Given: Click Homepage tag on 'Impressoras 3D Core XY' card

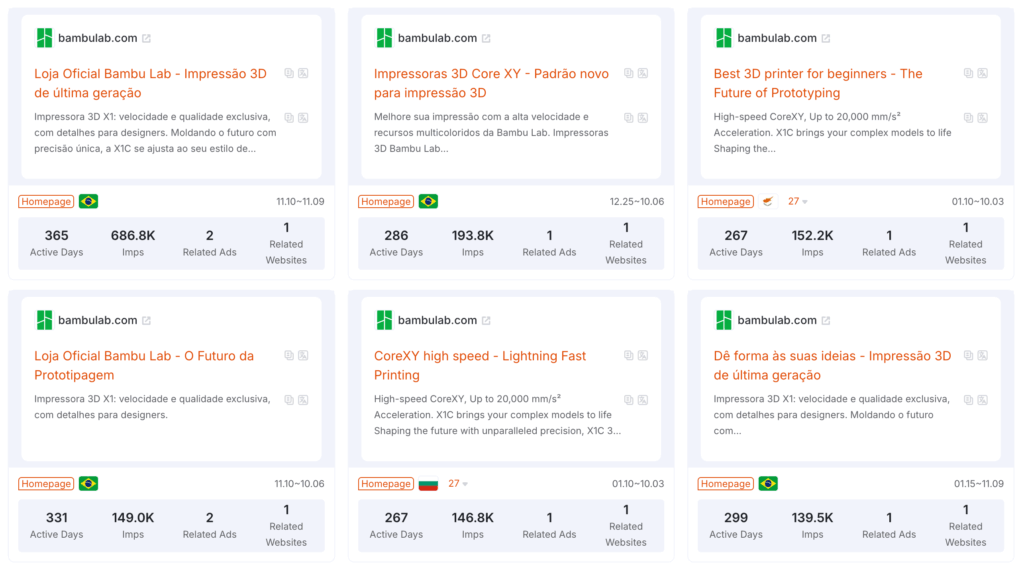Looking at the screenshot, I should pyautogui.click(x=386, y=201).
